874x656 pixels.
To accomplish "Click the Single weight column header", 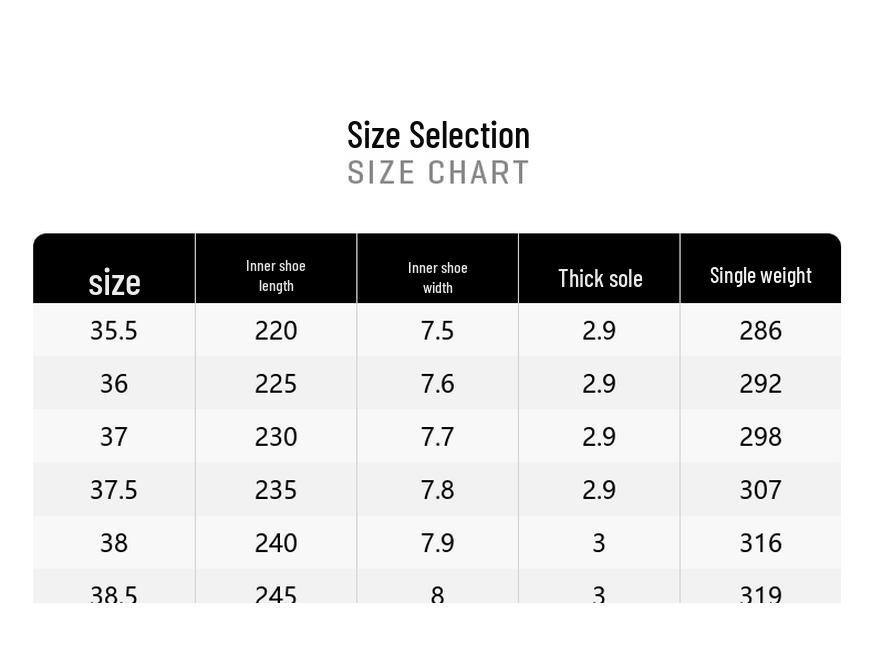I will (x=760, y=275).
